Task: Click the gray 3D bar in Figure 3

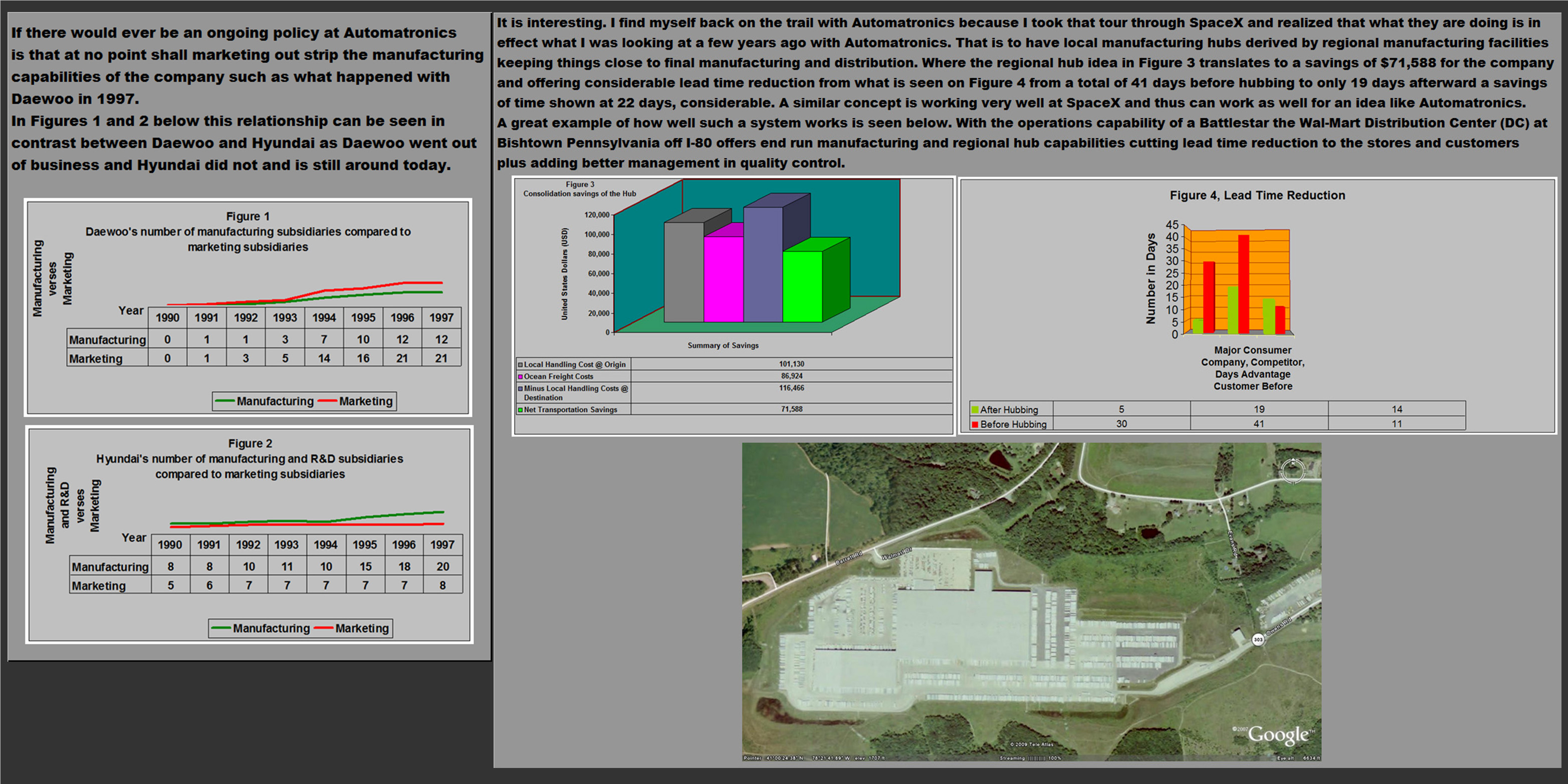Action: (x=684, y=272)
